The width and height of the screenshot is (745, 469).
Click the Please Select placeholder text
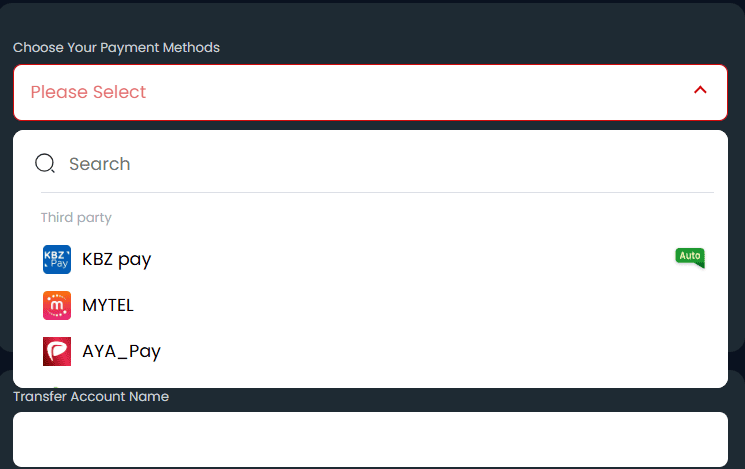pos(88,92)
